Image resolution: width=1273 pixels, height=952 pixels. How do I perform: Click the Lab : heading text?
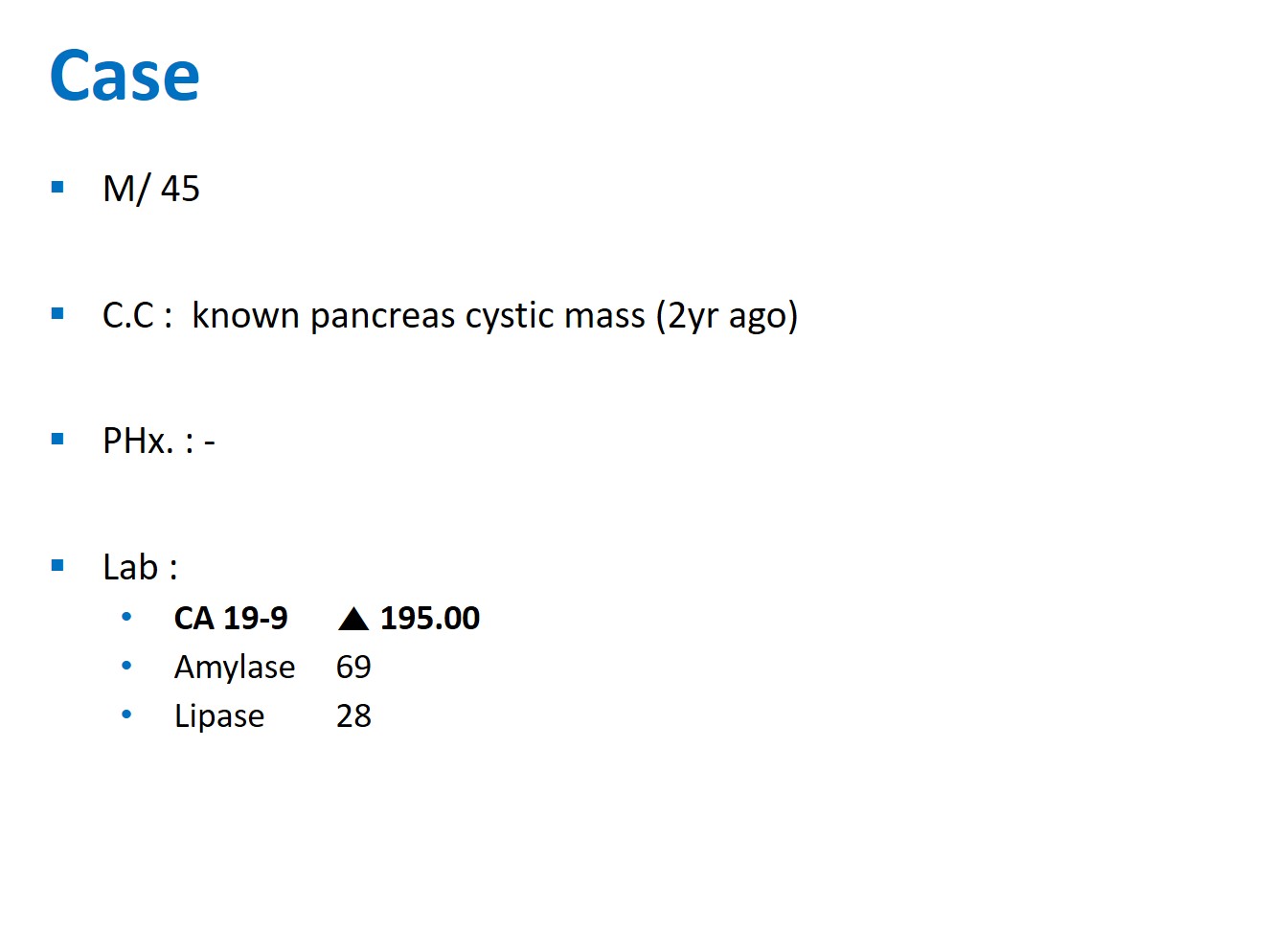point(140,567)
